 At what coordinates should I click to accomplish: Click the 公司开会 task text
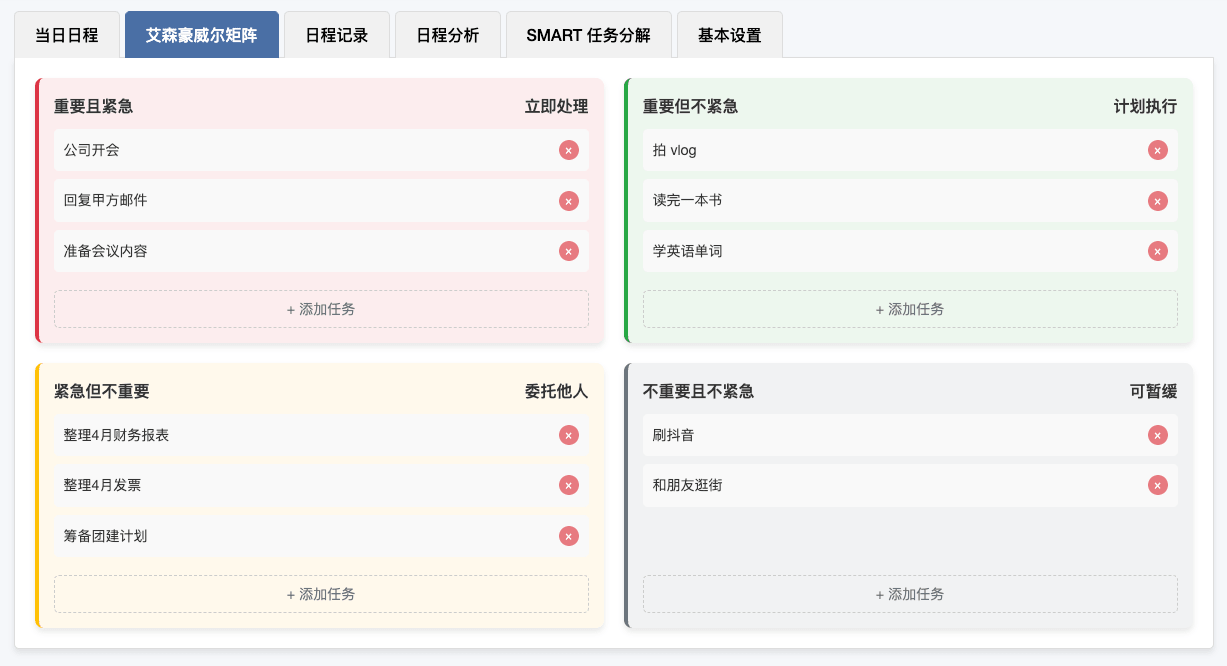[x=92, y=150]
